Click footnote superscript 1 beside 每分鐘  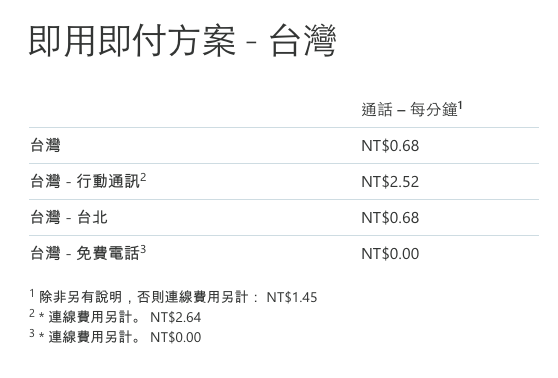coord(460,105)
